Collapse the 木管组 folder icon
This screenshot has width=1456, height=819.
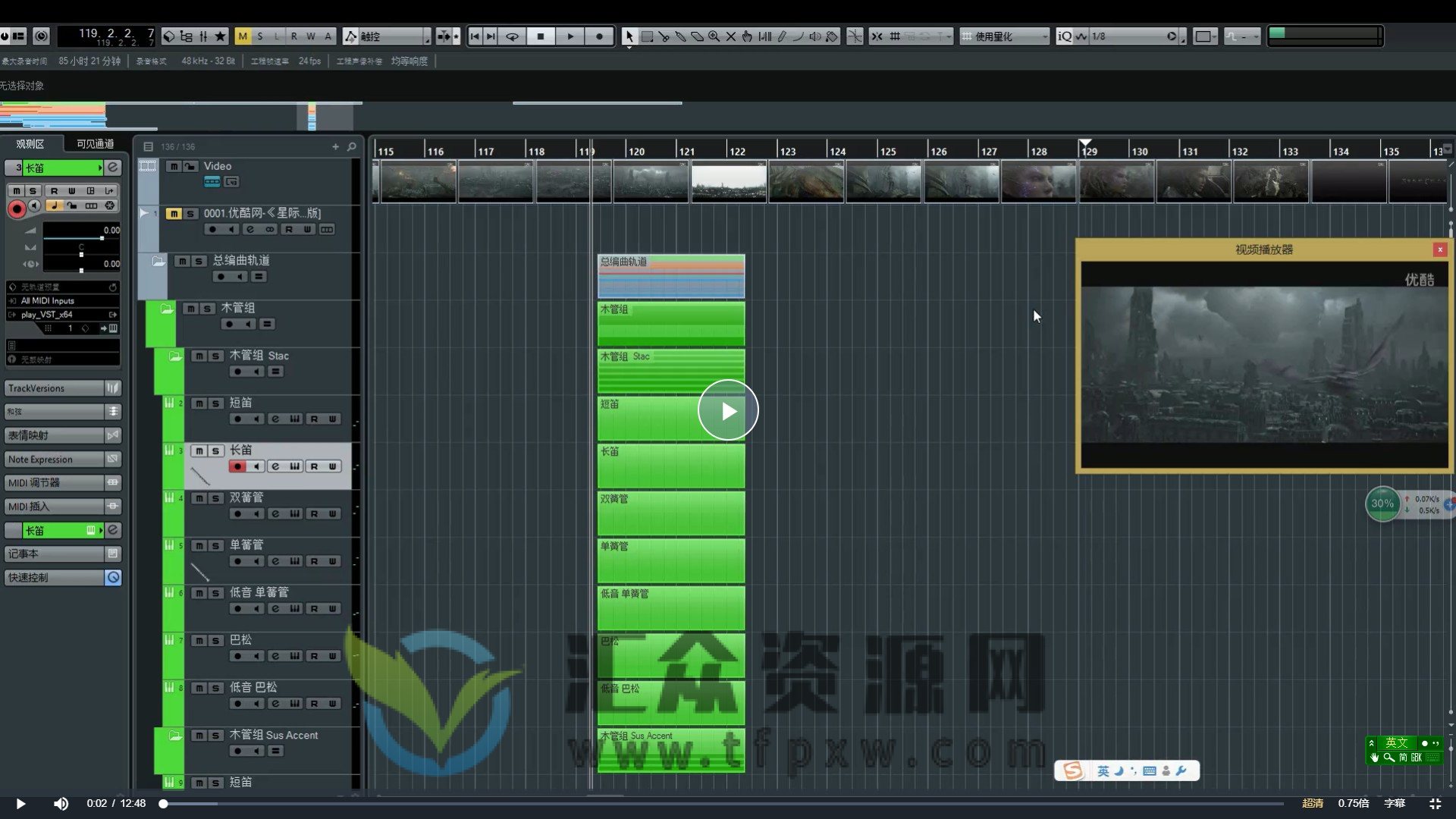click(167, 309)
